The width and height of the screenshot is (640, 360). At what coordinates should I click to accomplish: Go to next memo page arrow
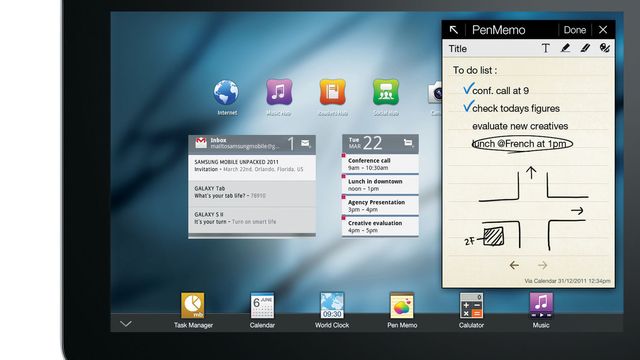coord(542,265)
